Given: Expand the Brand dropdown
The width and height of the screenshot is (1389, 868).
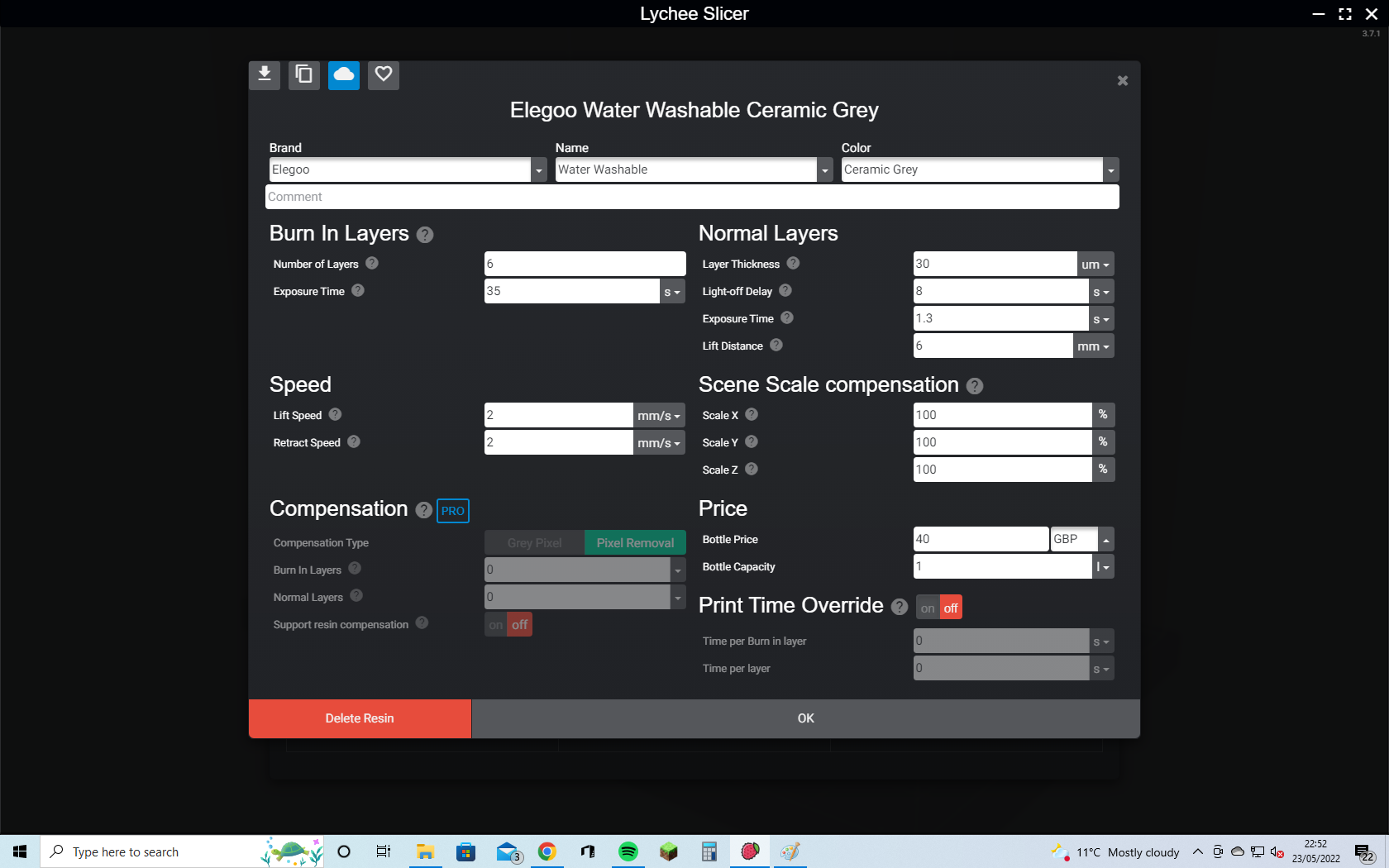Looking at the screenshot, I should tap(539, 170).
